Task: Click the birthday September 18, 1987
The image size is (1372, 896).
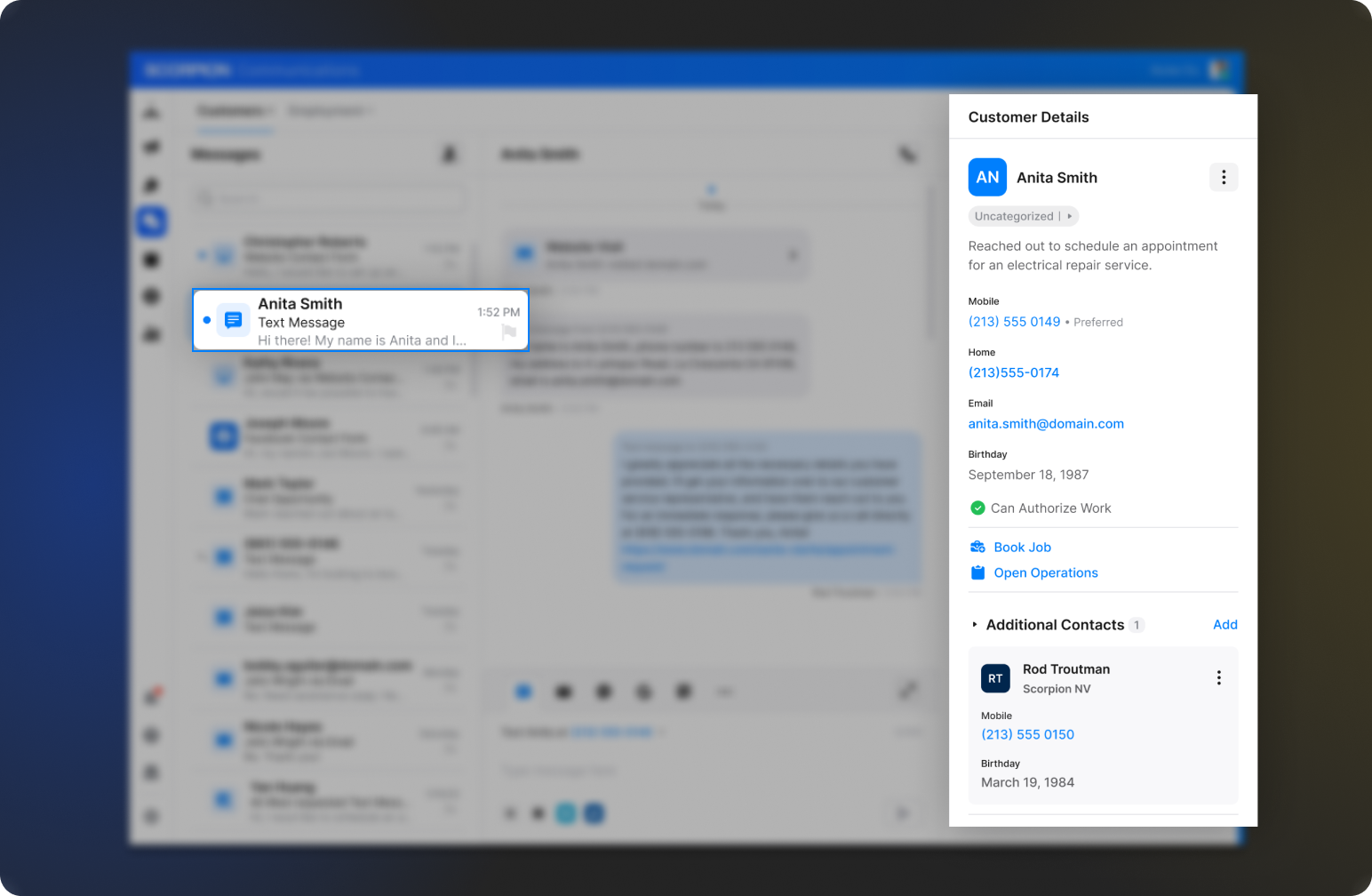Action: pos(1028,475)
